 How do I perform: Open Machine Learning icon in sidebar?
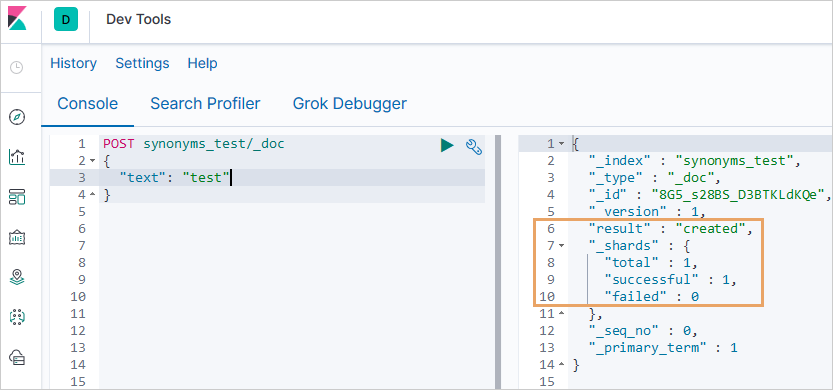click(18, 317)
